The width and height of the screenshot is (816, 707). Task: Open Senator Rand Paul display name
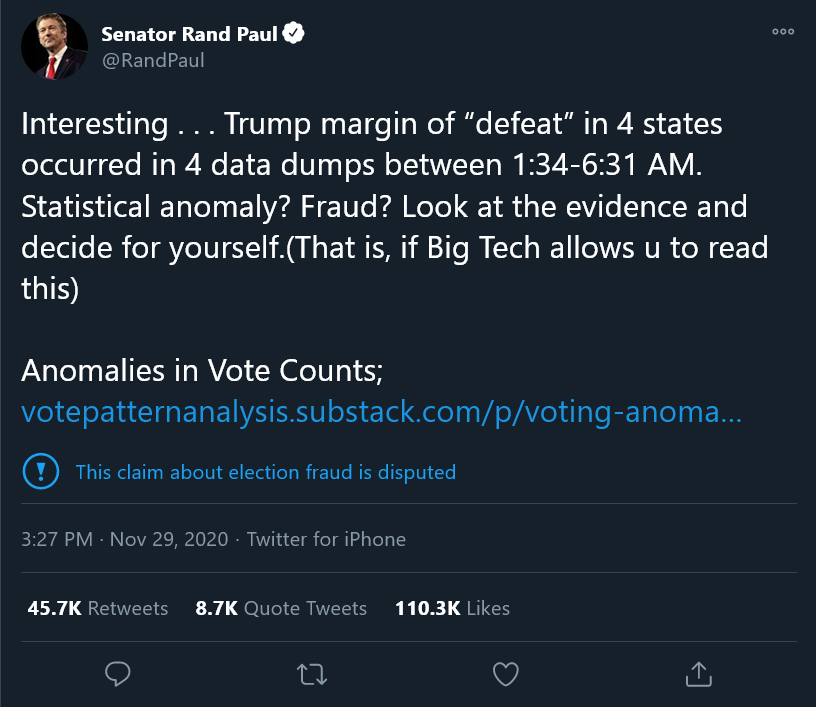(x=189, y=34)
